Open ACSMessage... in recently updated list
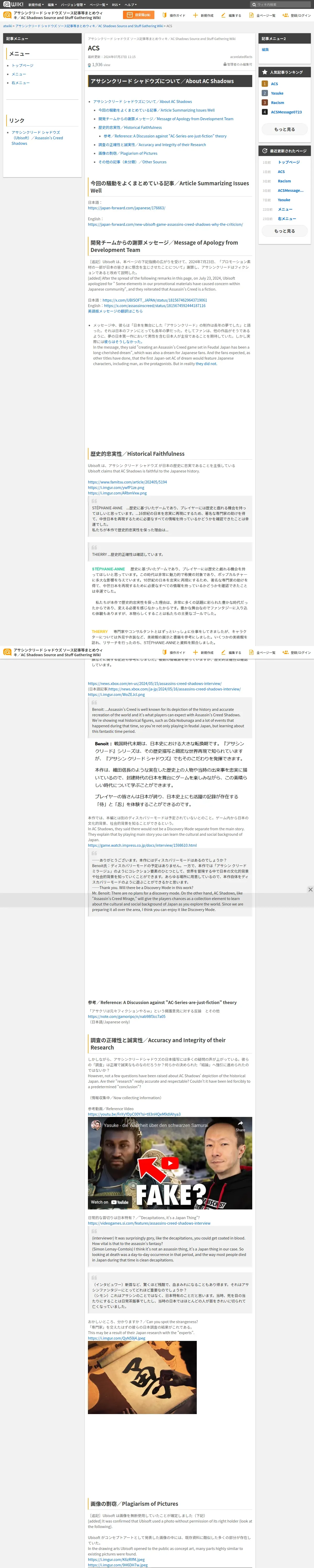The image size is (314, 1568). point(290,191)
